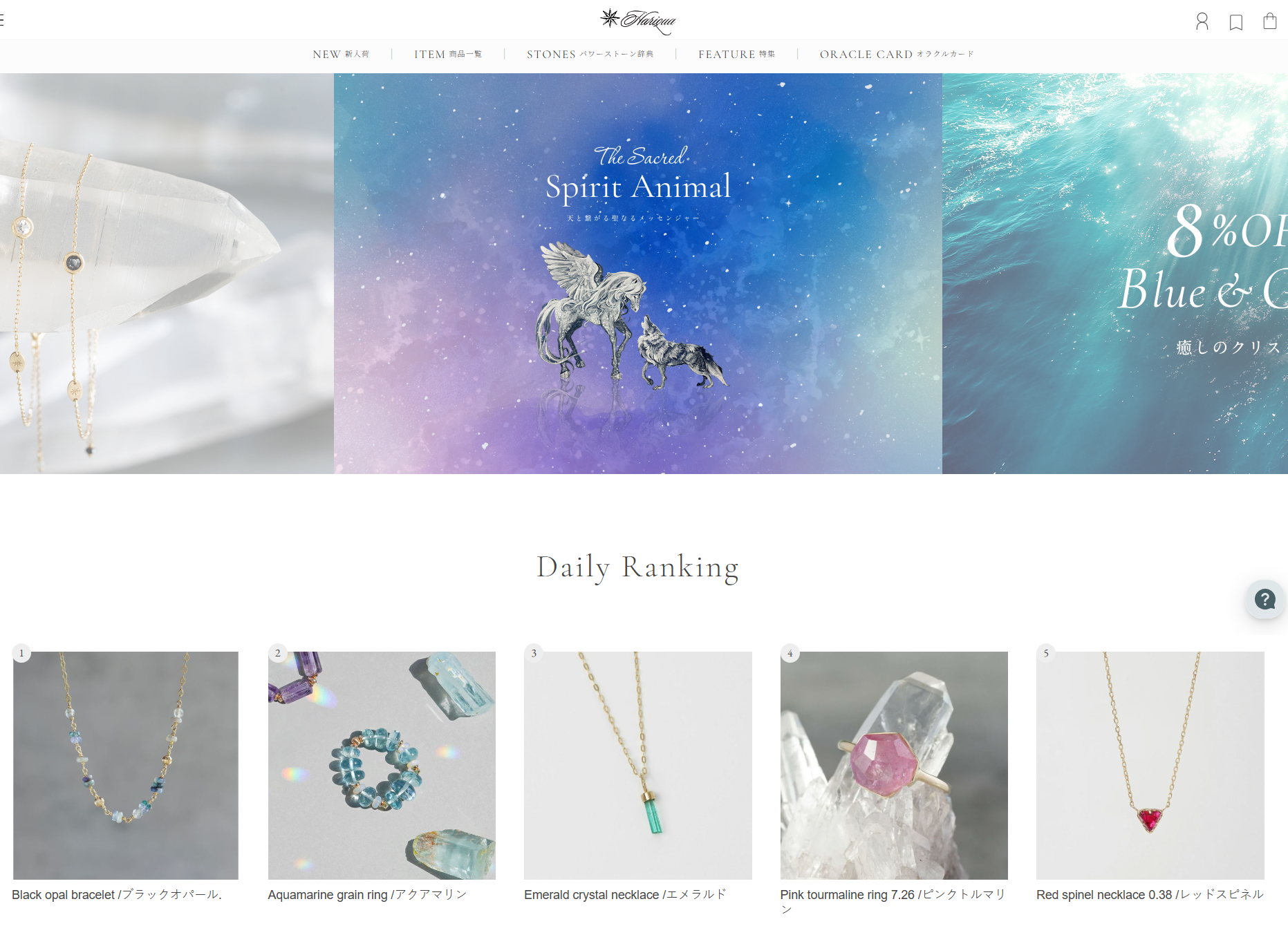
Task: Open the Spirit Animal banner
Action: click(638, 274)
